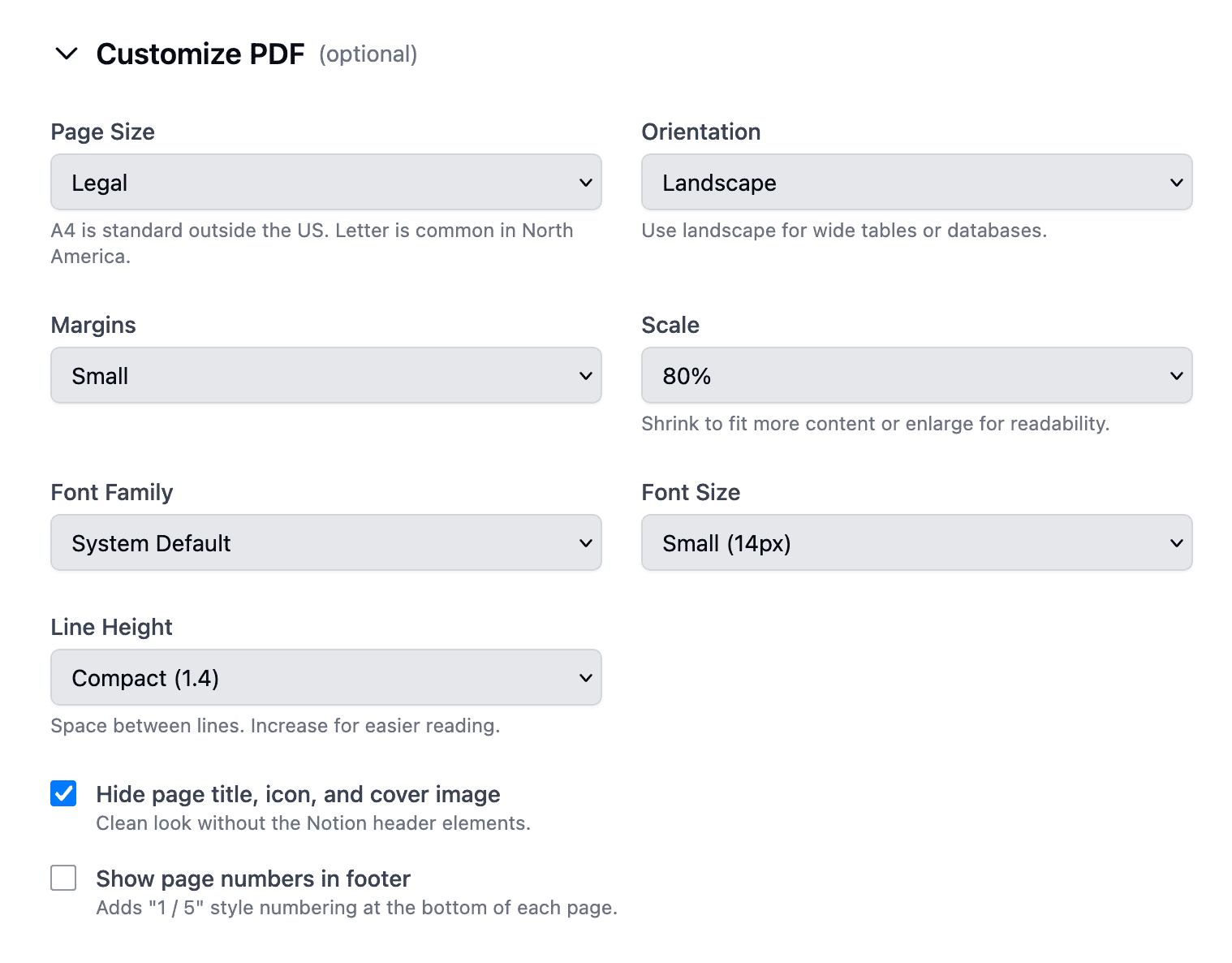Screen dimensions: 1232x963
Task: Open the Font Family dropdown
Action: pyautogui.click(x=325, y=542)
